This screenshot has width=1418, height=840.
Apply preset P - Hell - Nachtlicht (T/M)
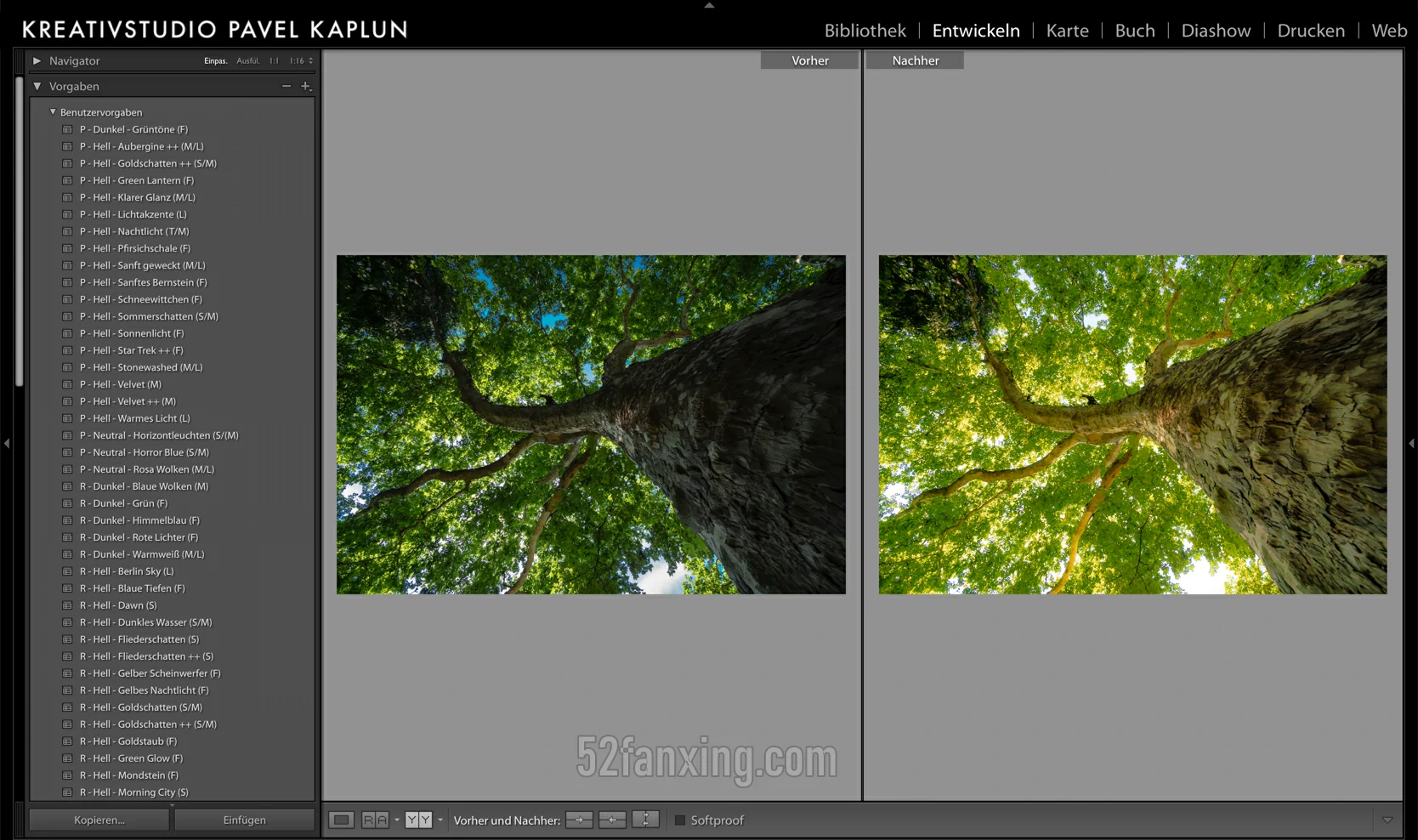click(134, 231)
